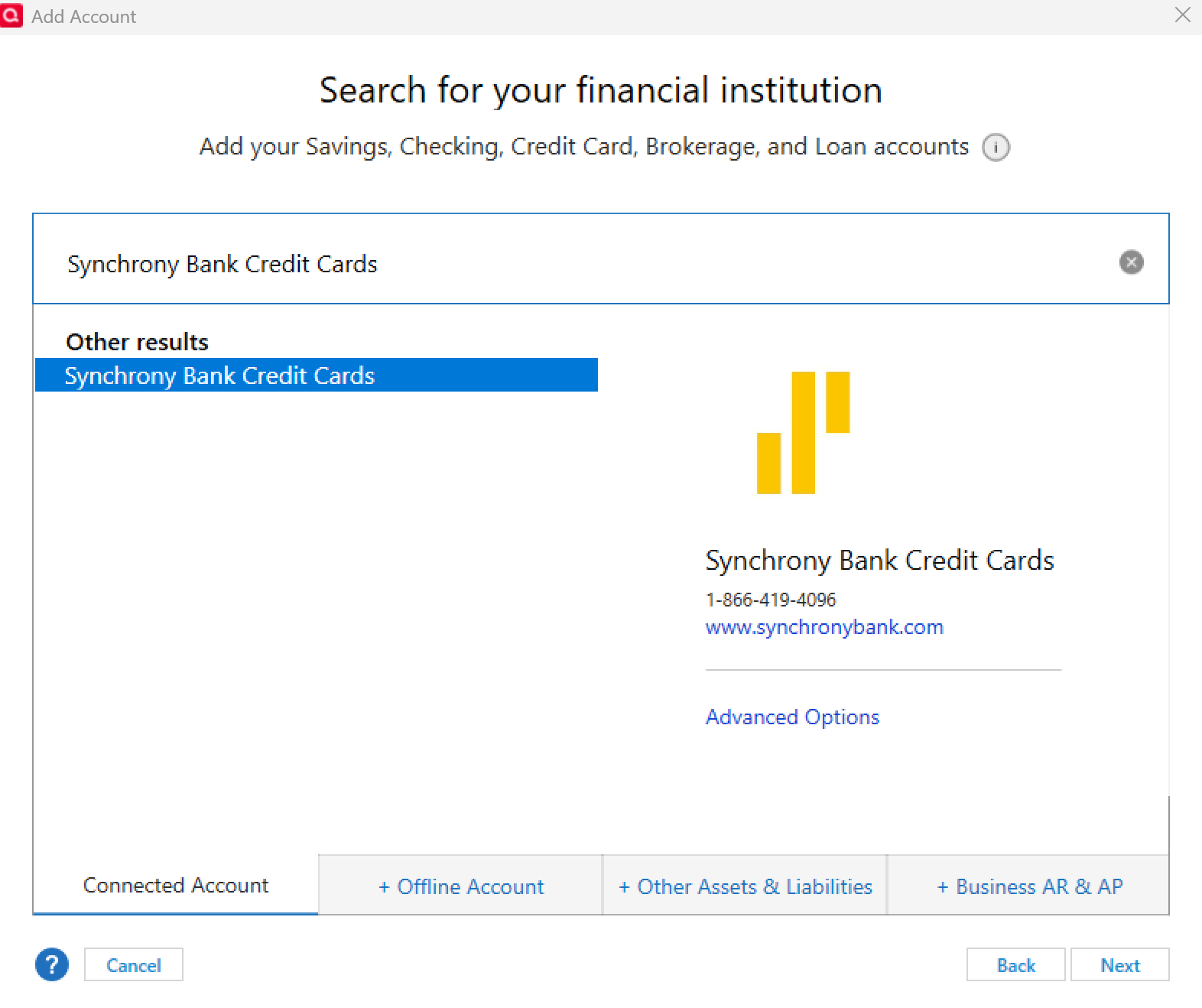Click the phone number 1-866-419-4096

click(x=771, y=600)
